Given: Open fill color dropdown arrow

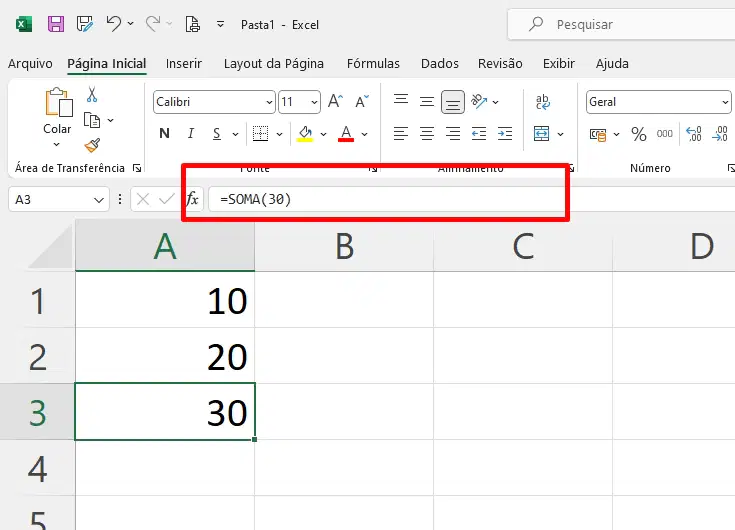Looking at the screenshot, I should click(323, 134).
